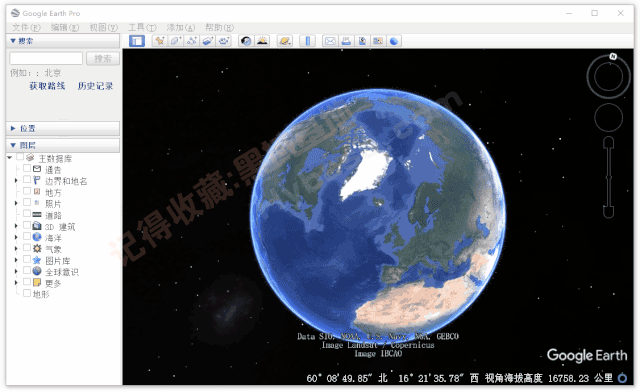Image resolution: width=640 pixels, height=392 pixels.
Task: Expand the 边界和地名 tree node
Action: pyautogui.click(x=16, y=180)
